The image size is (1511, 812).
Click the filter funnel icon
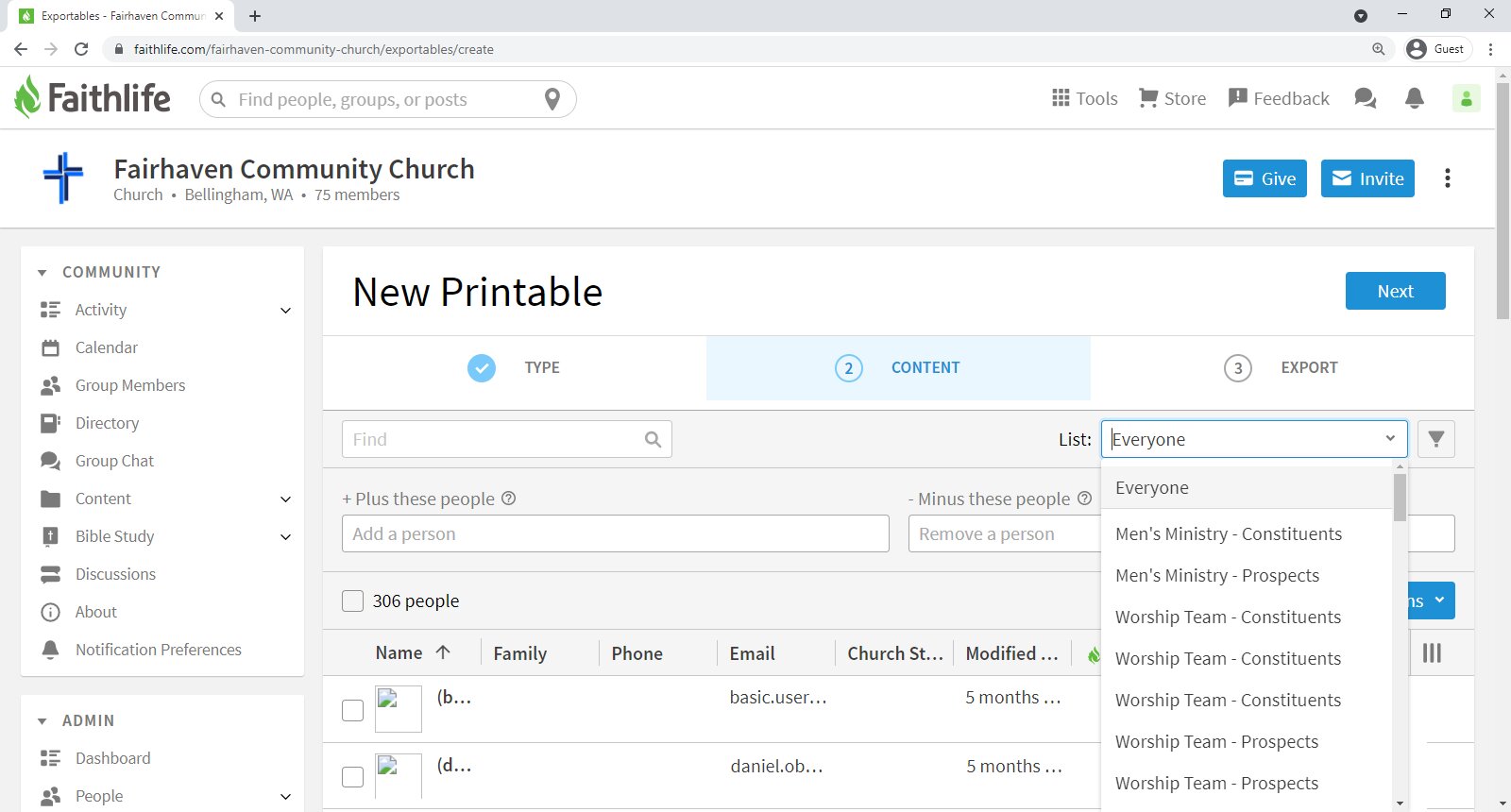tap(1436, 439)
